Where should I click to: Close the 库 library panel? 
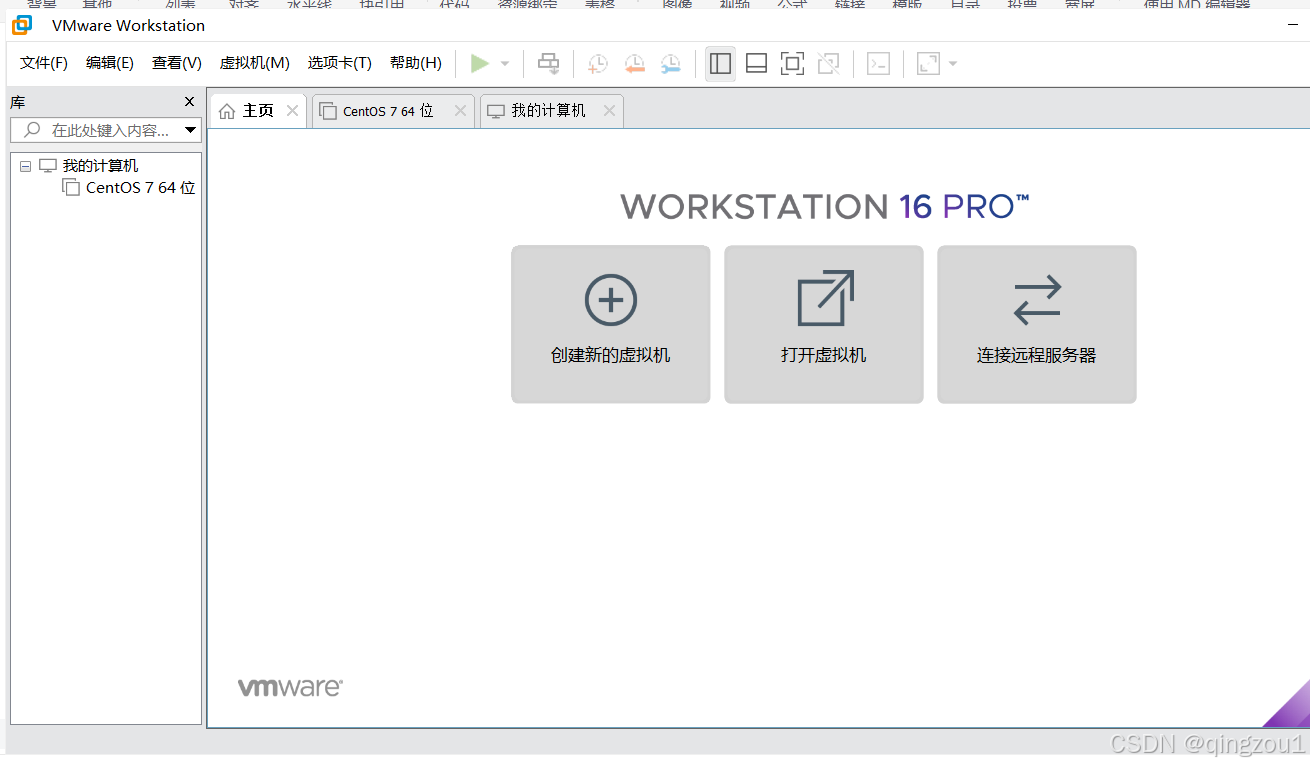point(190,102)
